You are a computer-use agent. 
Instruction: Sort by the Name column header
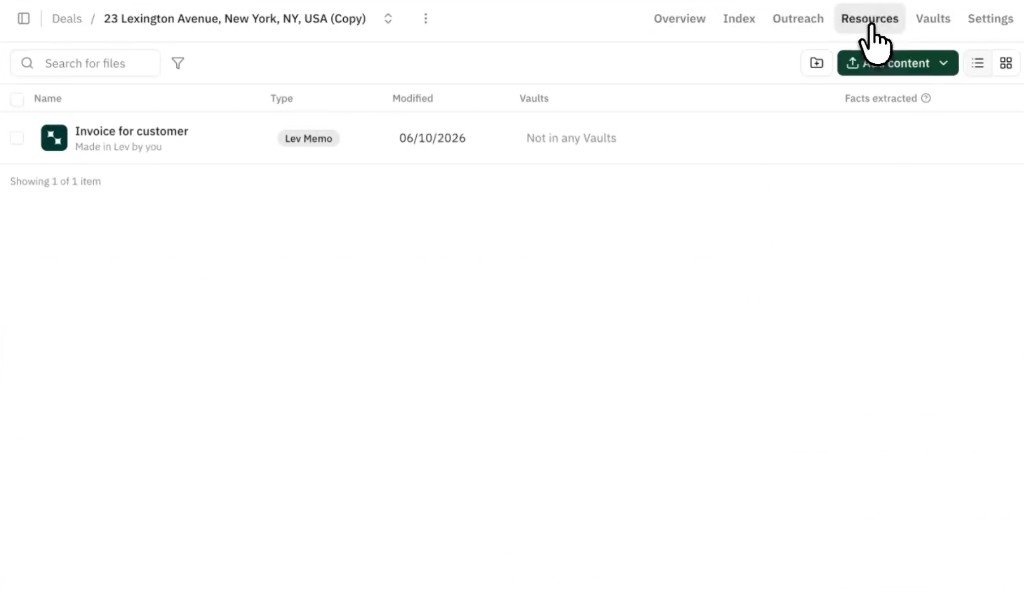48,99
